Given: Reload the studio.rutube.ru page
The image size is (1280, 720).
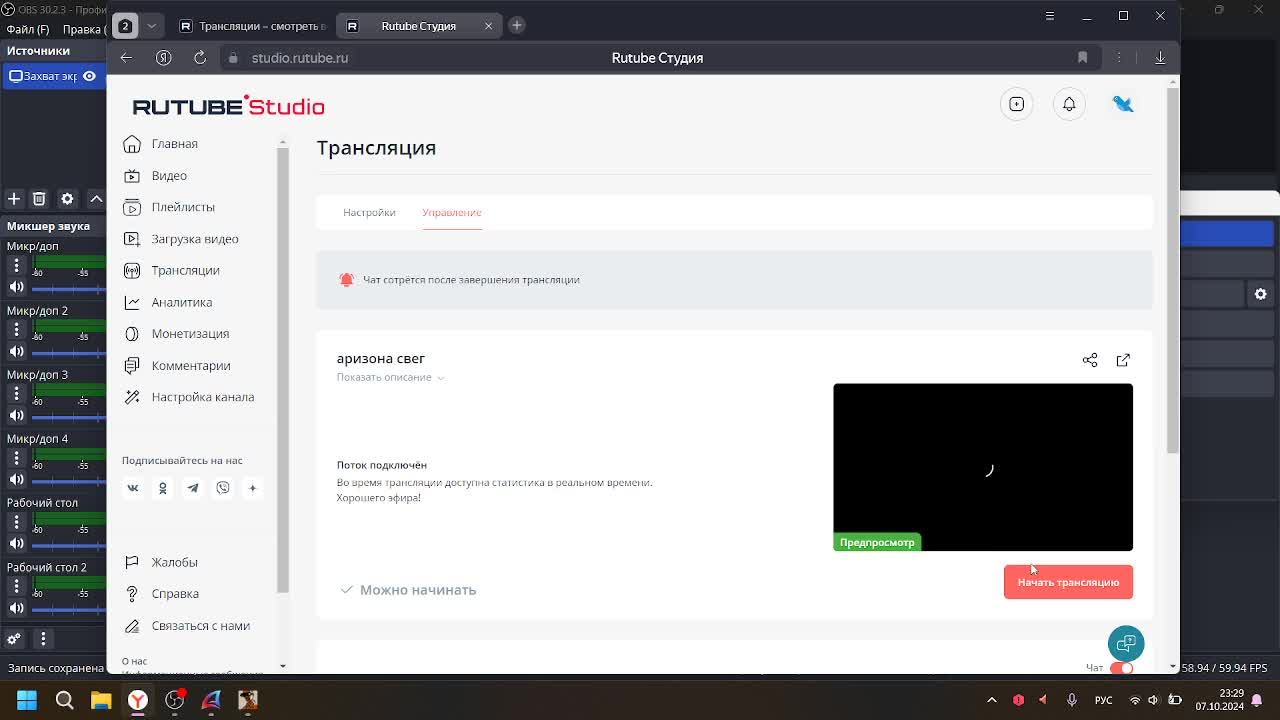Looking at the screenshot, I should pyautogui.click(x=200, y=58).
